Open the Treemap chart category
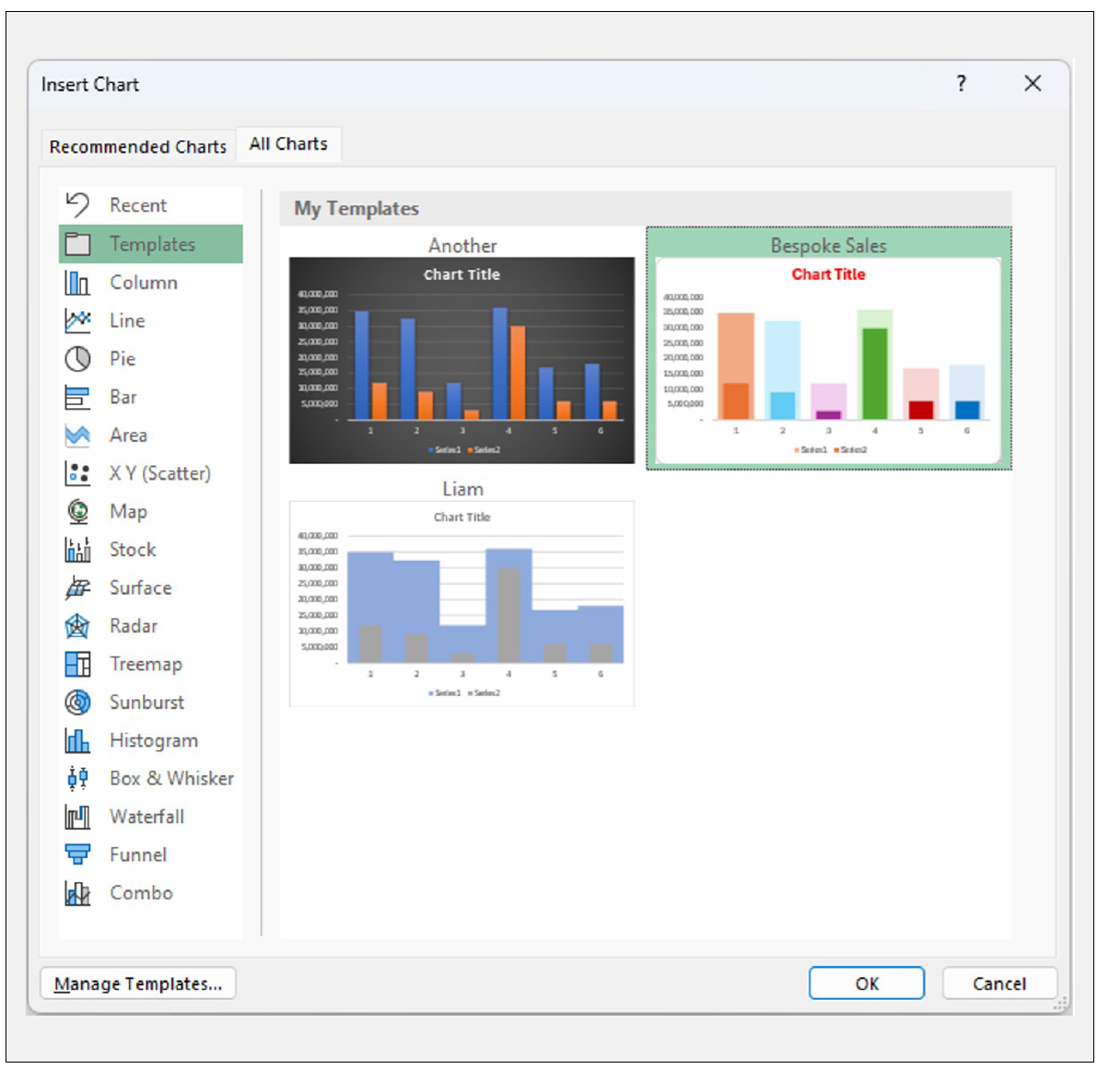The image size is (1097, 1092). click(78, 664)
